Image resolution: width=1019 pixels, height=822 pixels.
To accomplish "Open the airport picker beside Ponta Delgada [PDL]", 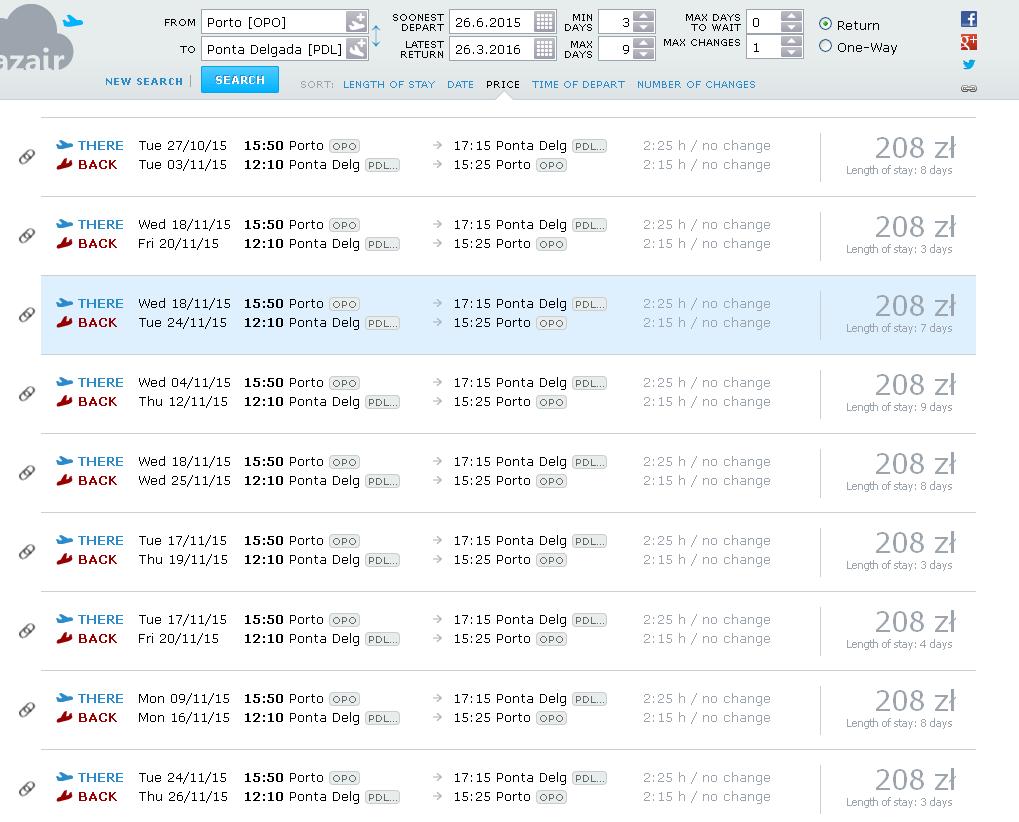I will tap(356, 49).
